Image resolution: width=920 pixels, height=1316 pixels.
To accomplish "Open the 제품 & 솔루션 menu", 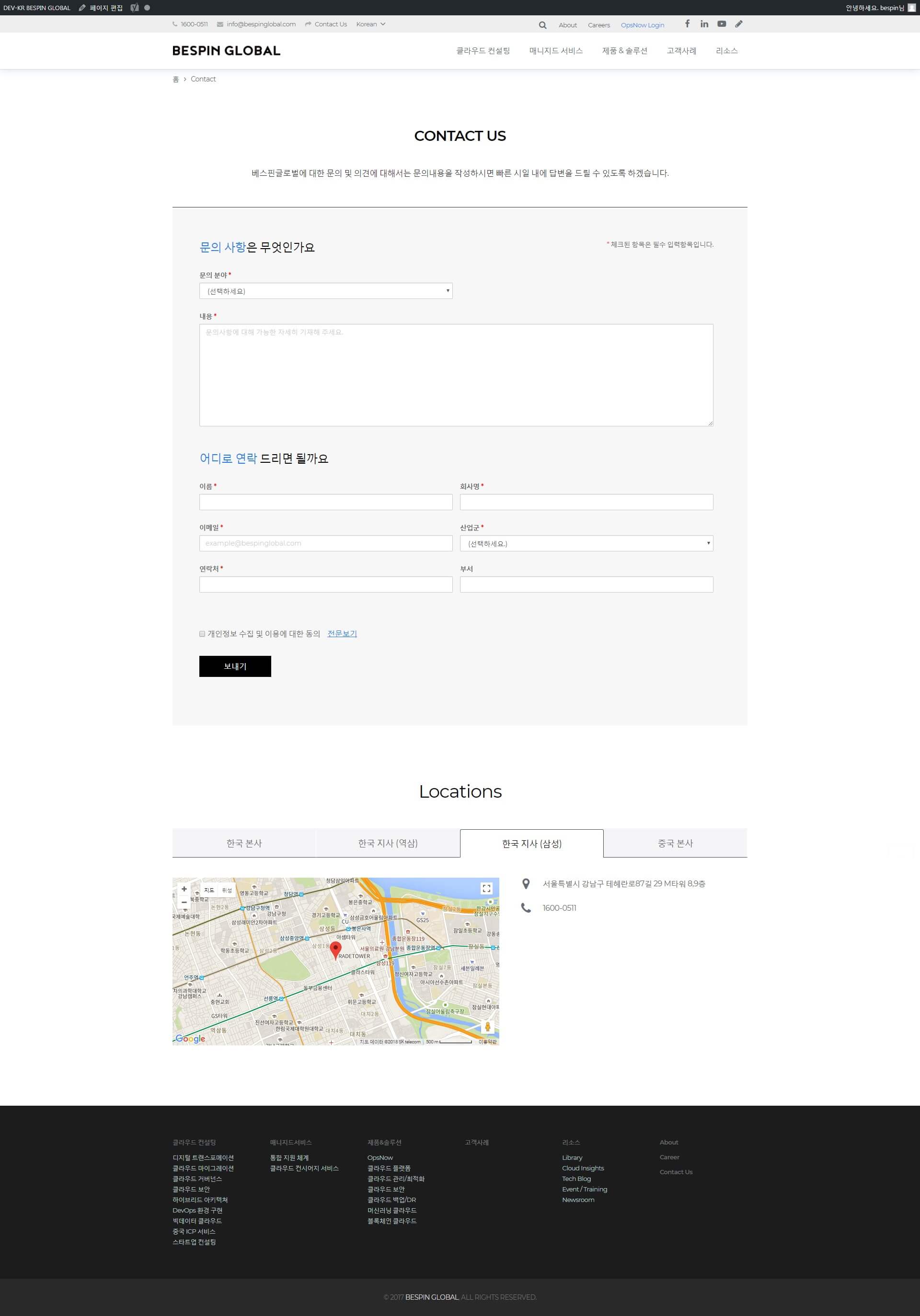I will (625, 50).
